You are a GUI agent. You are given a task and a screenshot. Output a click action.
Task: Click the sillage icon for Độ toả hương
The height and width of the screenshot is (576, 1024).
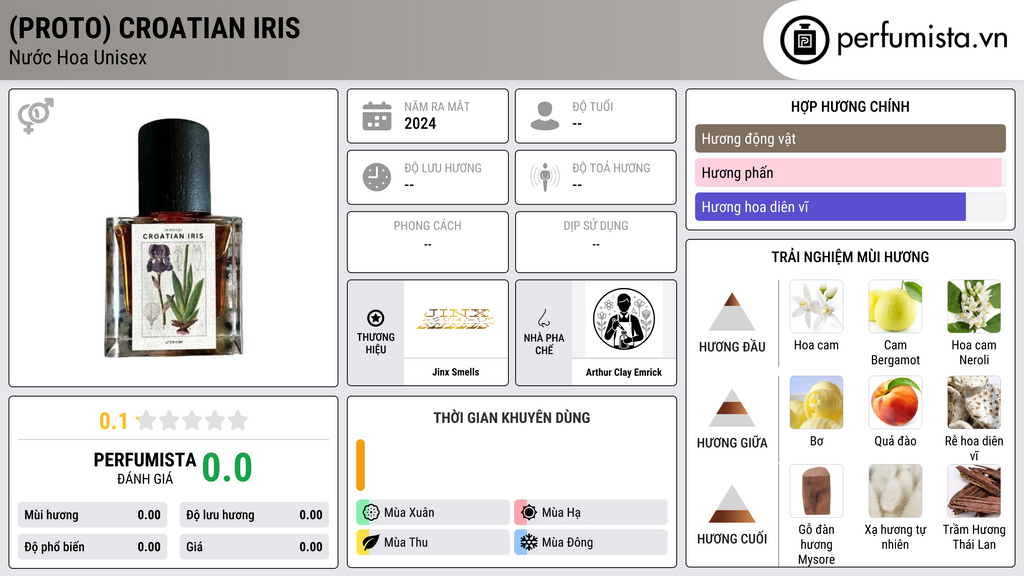click(x=545, y=177)
